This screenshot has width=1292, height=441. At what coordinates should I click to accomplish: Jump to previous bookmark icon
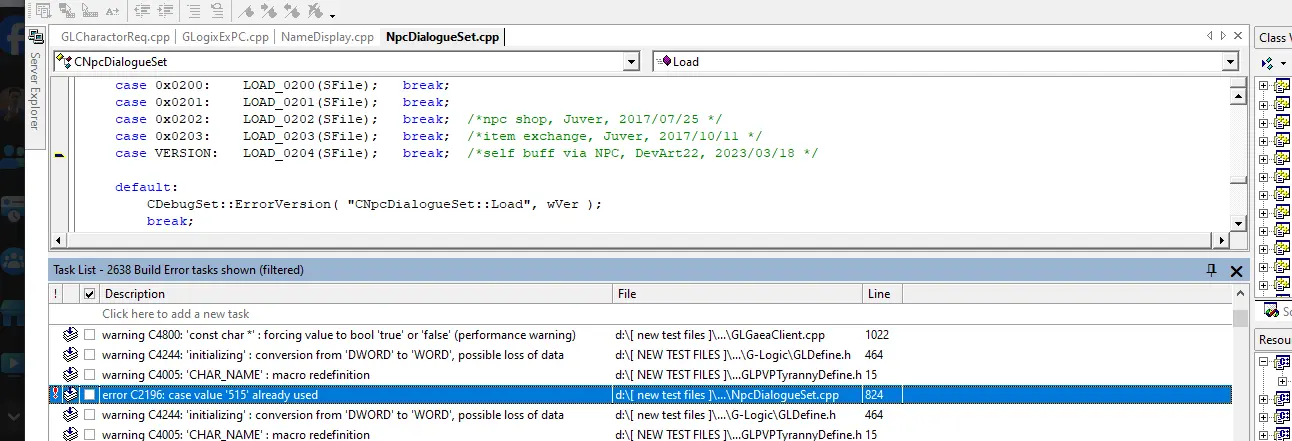(x=292, y=11)
